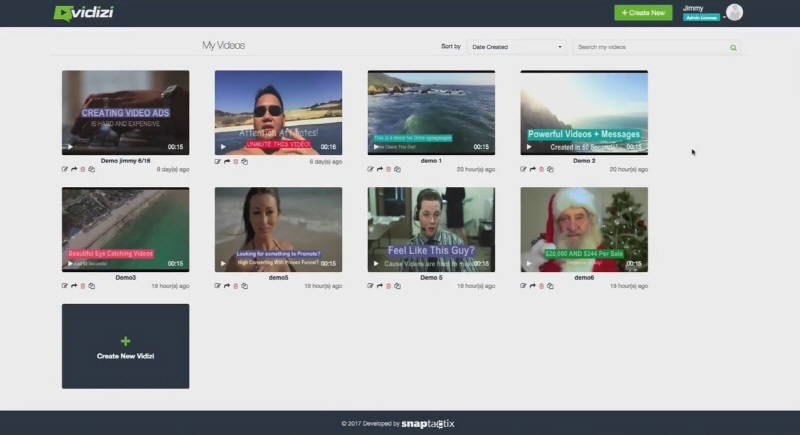800x435 pixels.
Task: Play the Santa demo6 thumbnail video
Action: 529,264
